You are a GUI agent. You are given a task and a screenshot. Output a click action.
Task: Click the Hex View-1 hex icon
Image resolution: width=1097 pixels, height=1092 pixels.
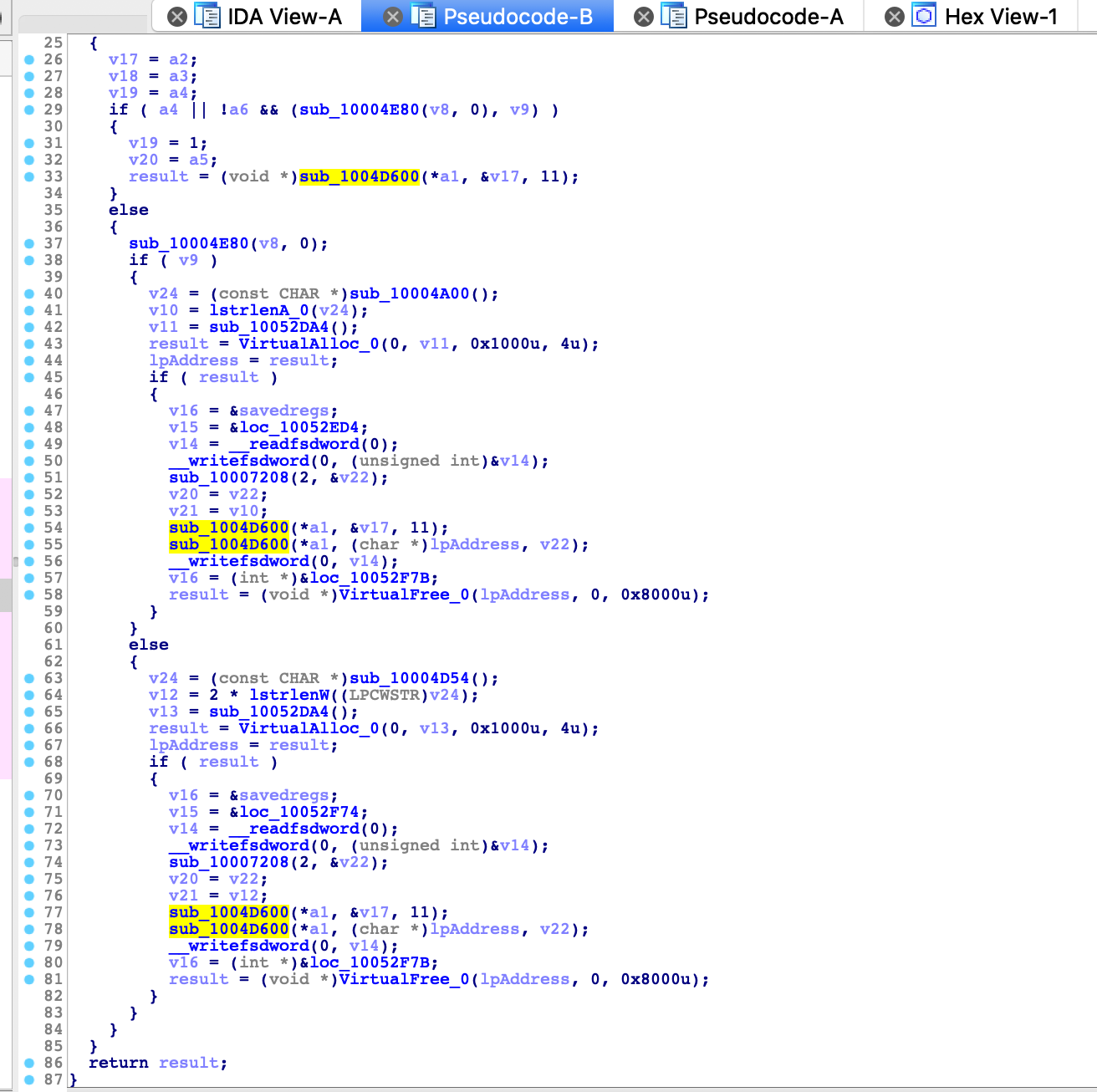pyautogui.click(x=924, y=16)
